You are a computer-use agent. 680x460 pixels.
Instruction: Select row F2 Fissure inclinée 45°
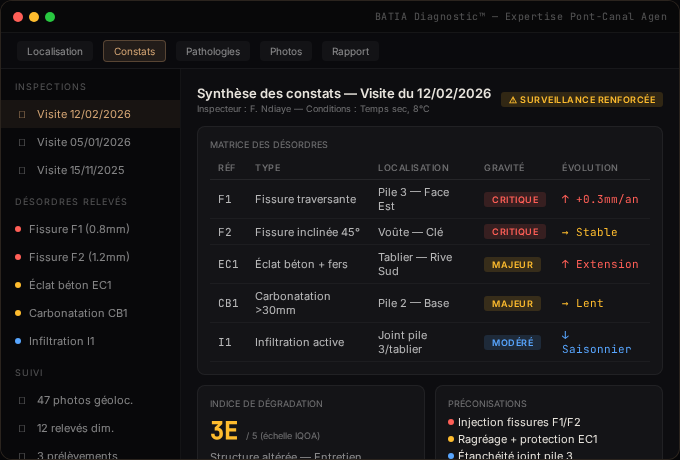click(x=430, y=232)
